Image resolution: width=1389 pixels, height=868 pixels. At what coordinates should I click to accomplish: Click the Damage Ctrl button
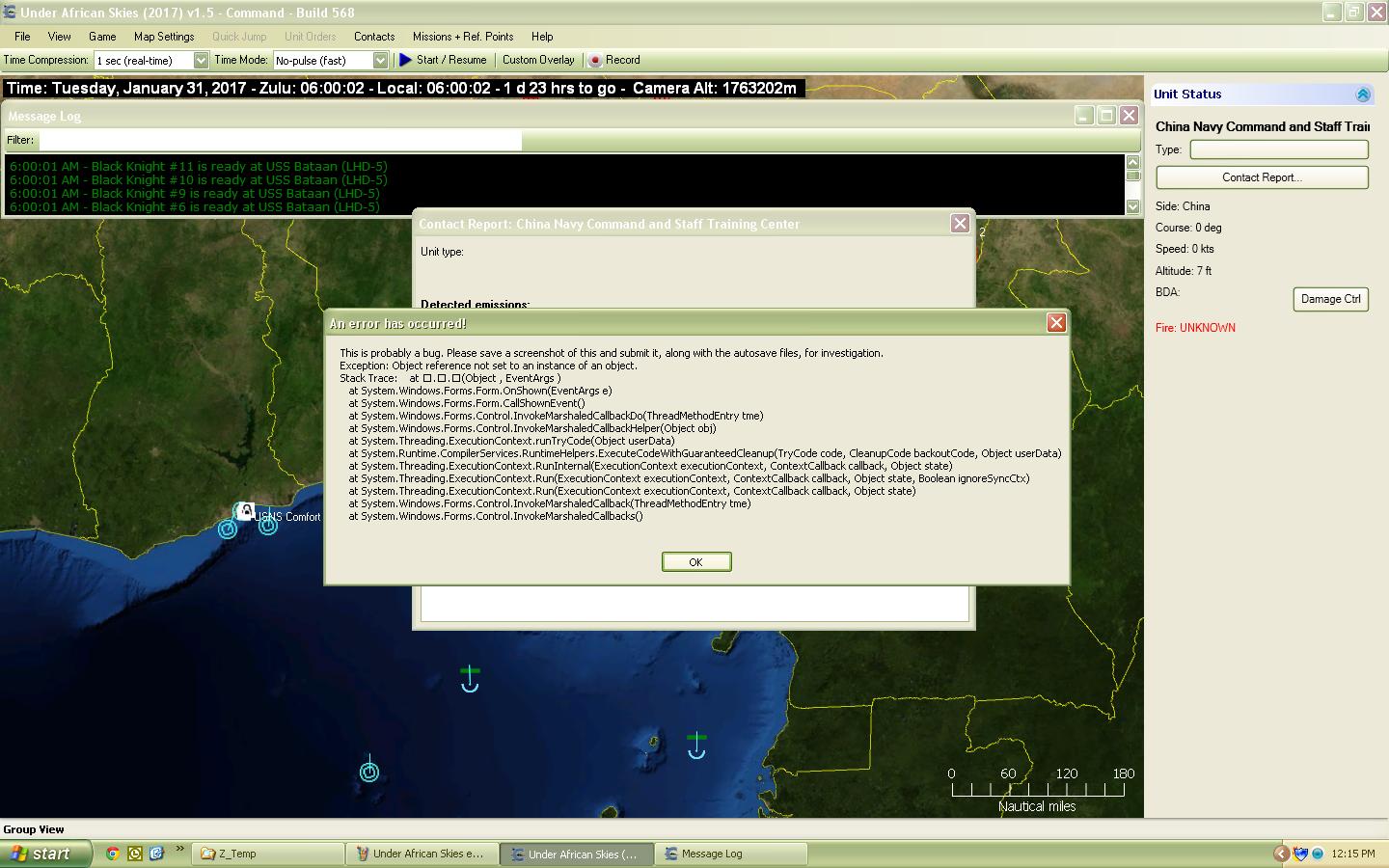click(1330, 299)
